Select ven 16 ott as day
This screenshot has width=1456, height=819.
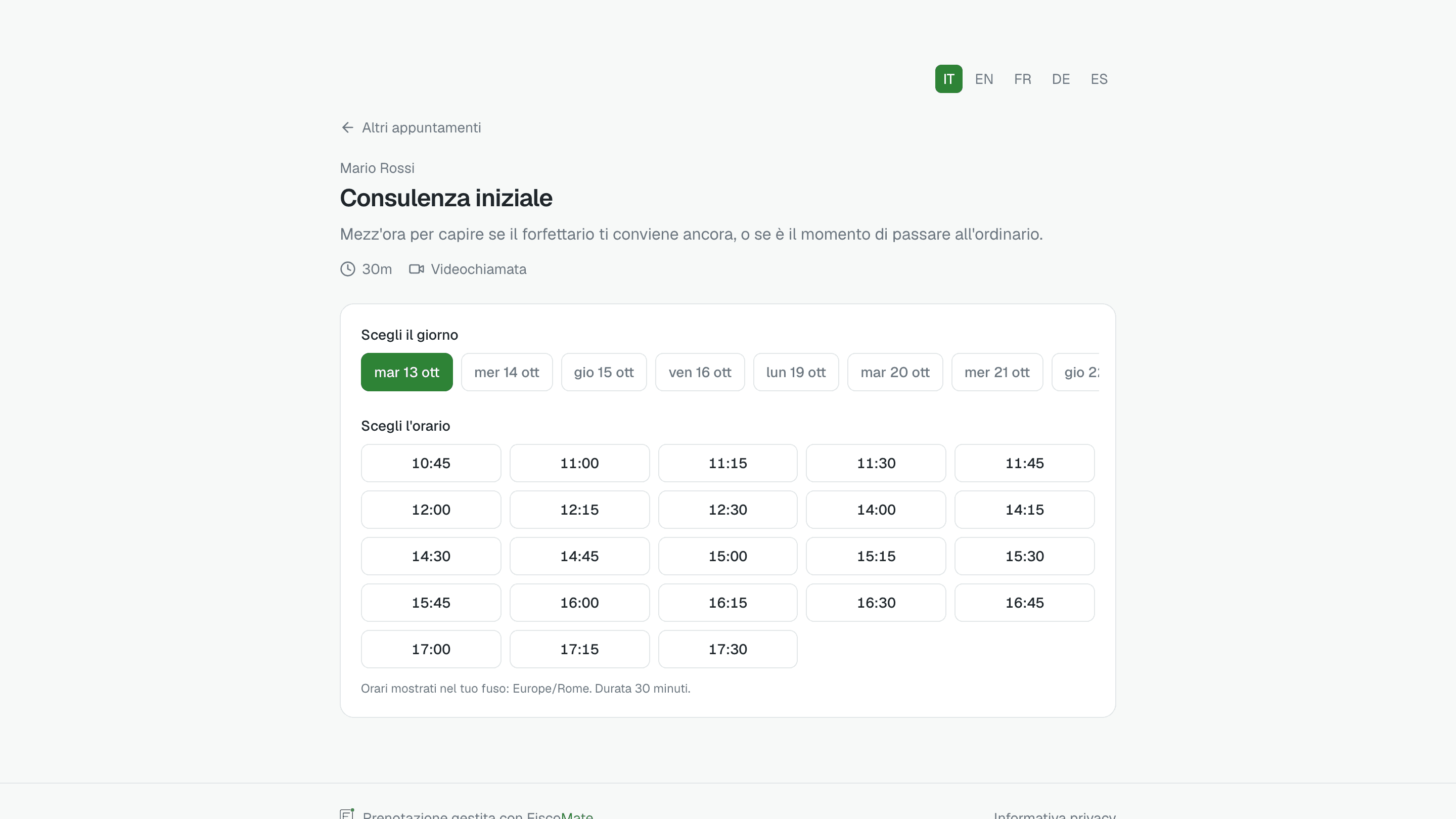point(700,373)
